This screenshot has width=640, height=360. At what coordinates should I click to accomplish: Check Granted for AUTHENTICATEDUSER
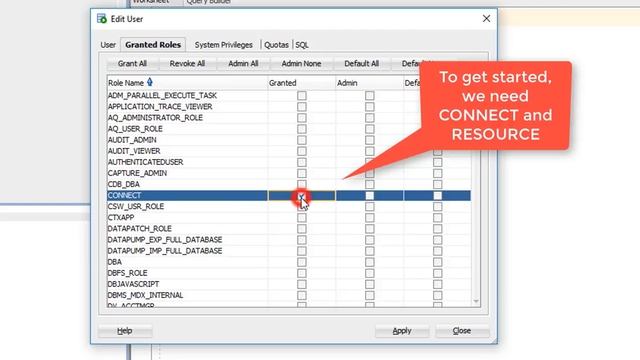302,162
